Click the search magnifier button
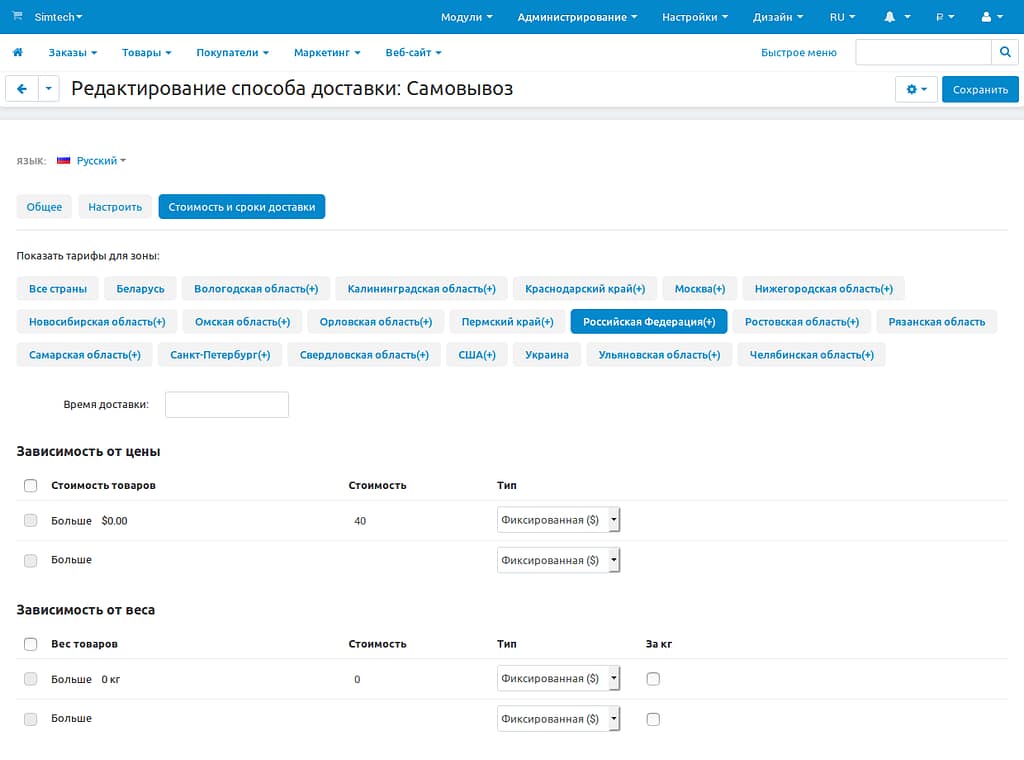1024x760 pixels. 1005,52
